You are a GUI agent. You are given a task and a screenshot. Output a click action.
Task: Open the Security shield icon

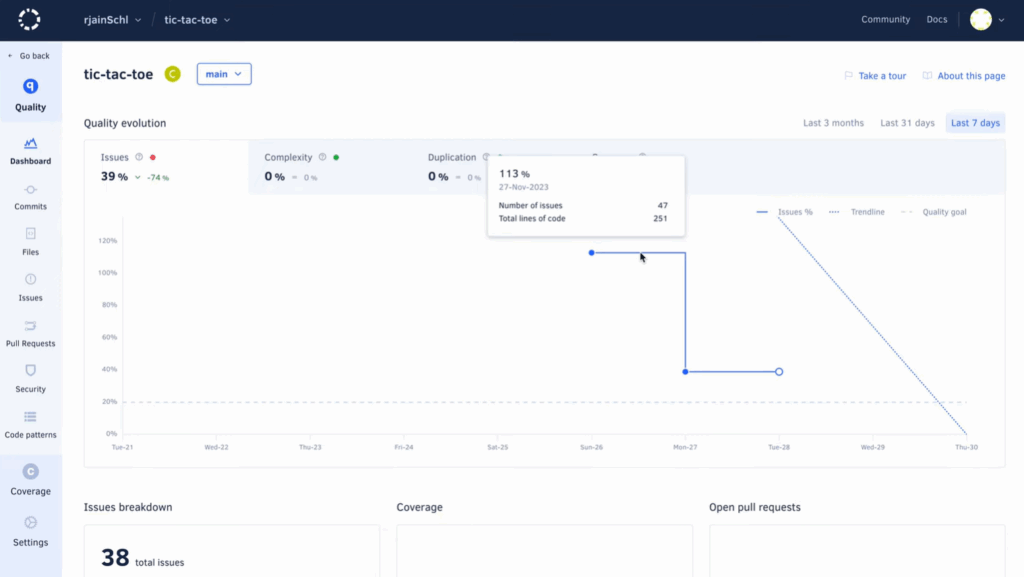[30, 371]
